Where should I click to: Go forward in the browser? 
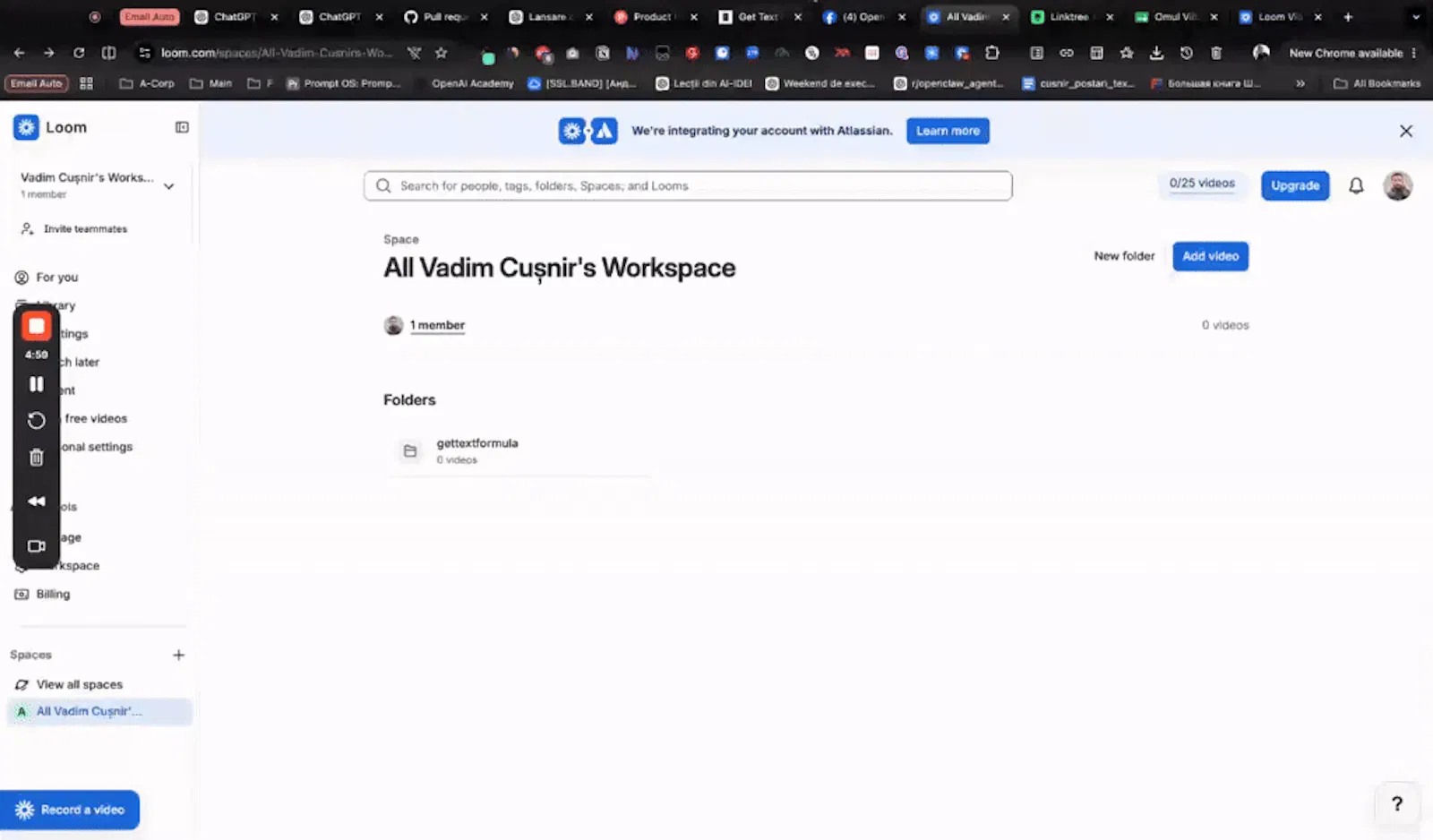point(49,53)
